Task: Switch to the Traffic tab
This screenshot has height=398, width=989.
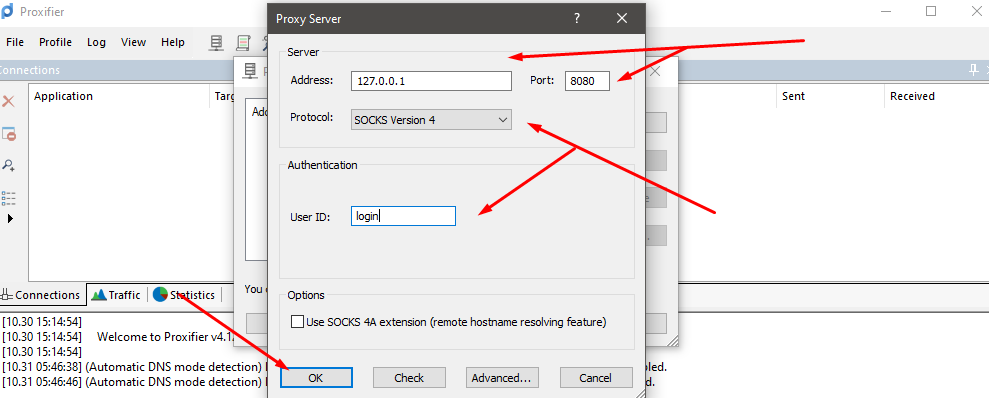Action: point(117,295)
